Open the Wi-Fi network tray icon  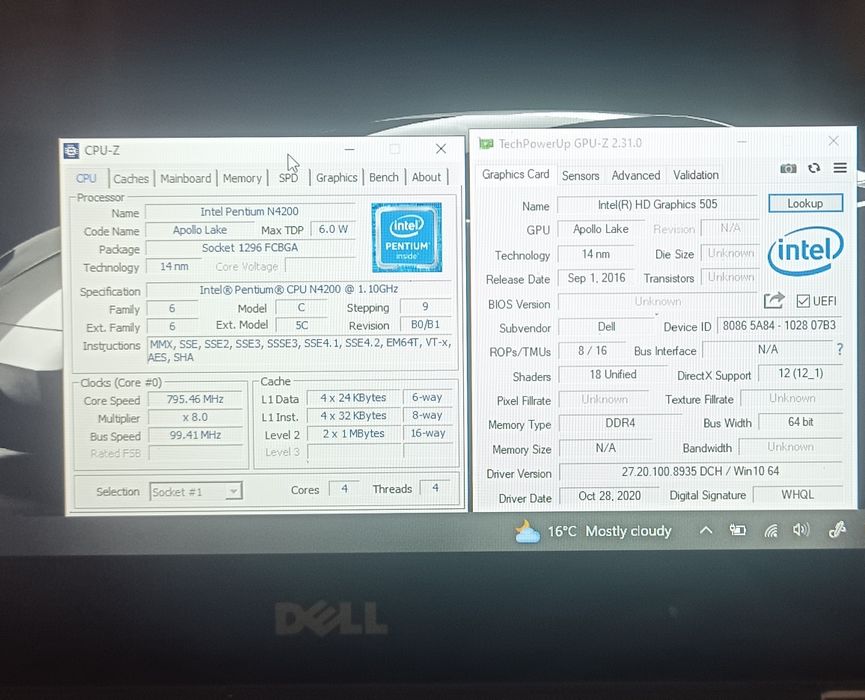(x=771, y=531)
